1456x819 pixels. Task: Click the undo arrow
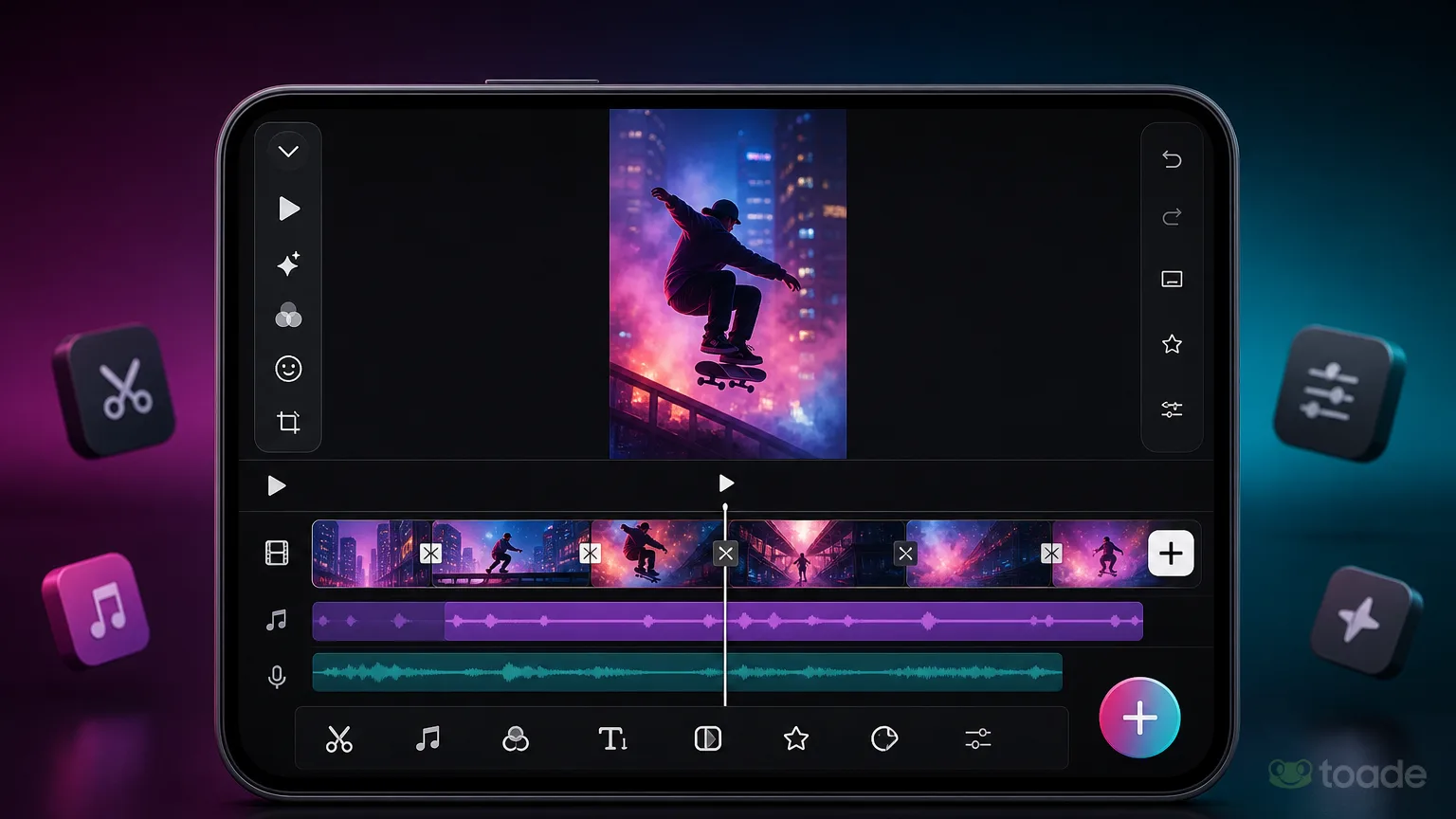point(1172,159)
